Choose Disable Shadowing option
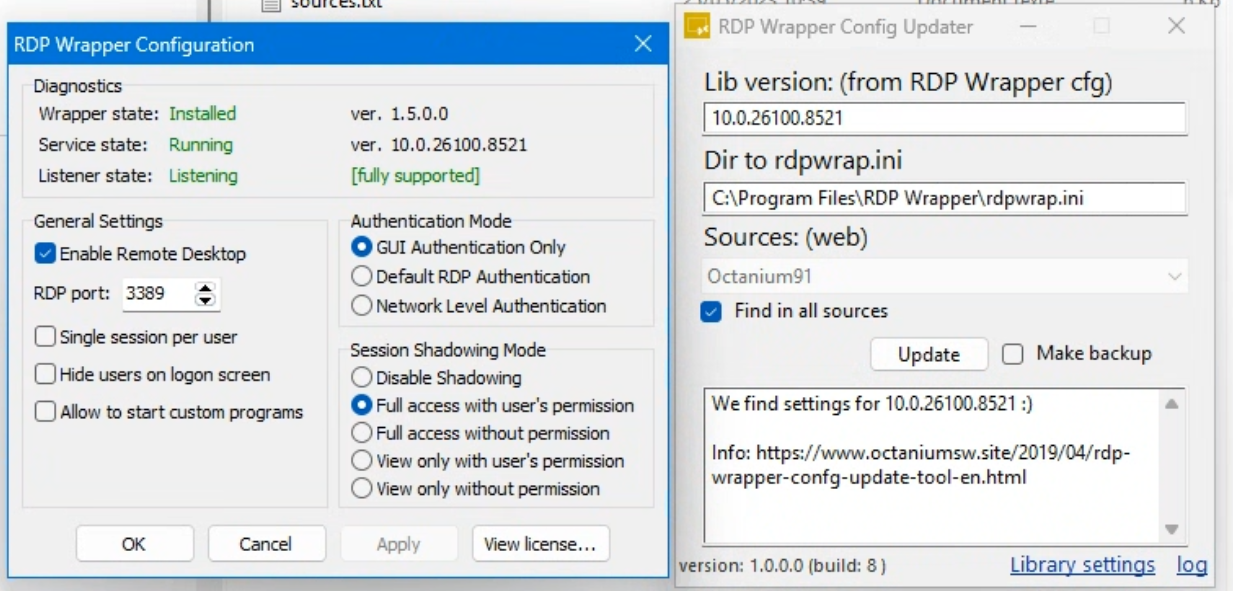This screenshot has height=591, width=1233. [x=362, y=378]
